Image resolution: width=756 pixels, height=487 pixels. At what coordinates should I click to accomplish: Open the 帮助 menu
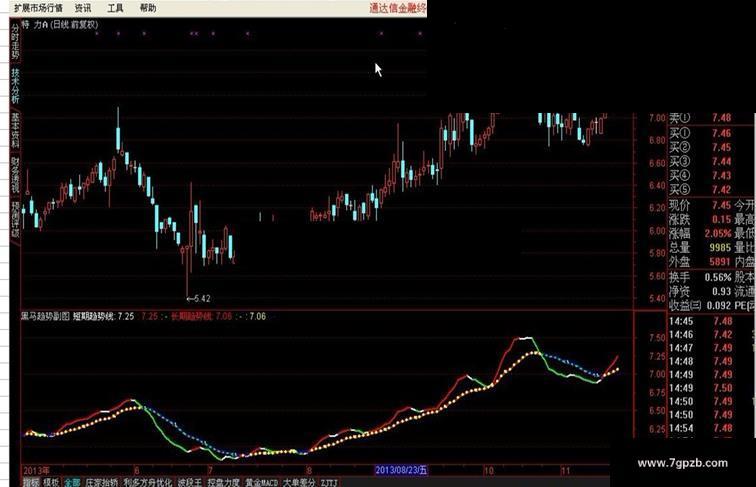tap(148, 8)
